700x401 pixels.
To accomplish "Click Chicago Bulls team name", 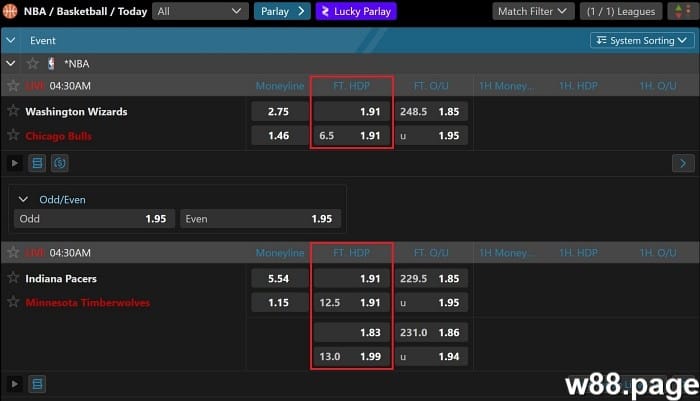I will pos(58,136).
